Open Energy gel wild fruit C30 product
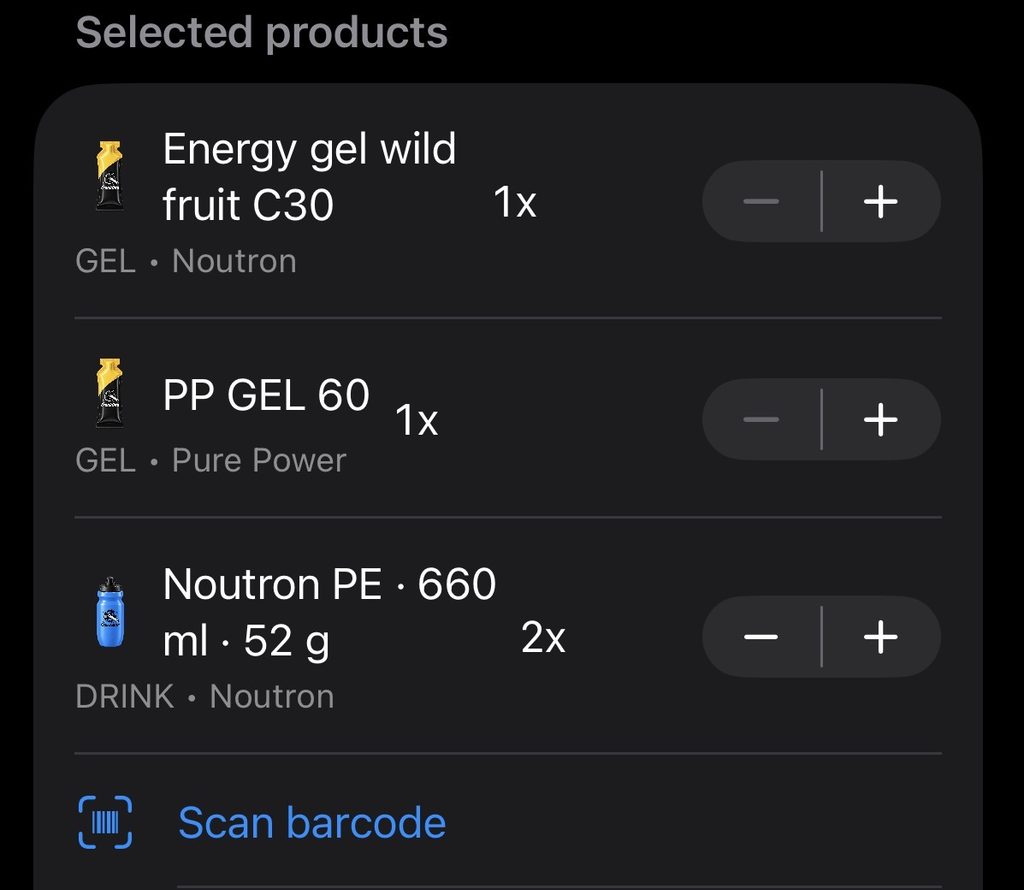The width and height of the screenshot is (1024, 890). [309, 177]
